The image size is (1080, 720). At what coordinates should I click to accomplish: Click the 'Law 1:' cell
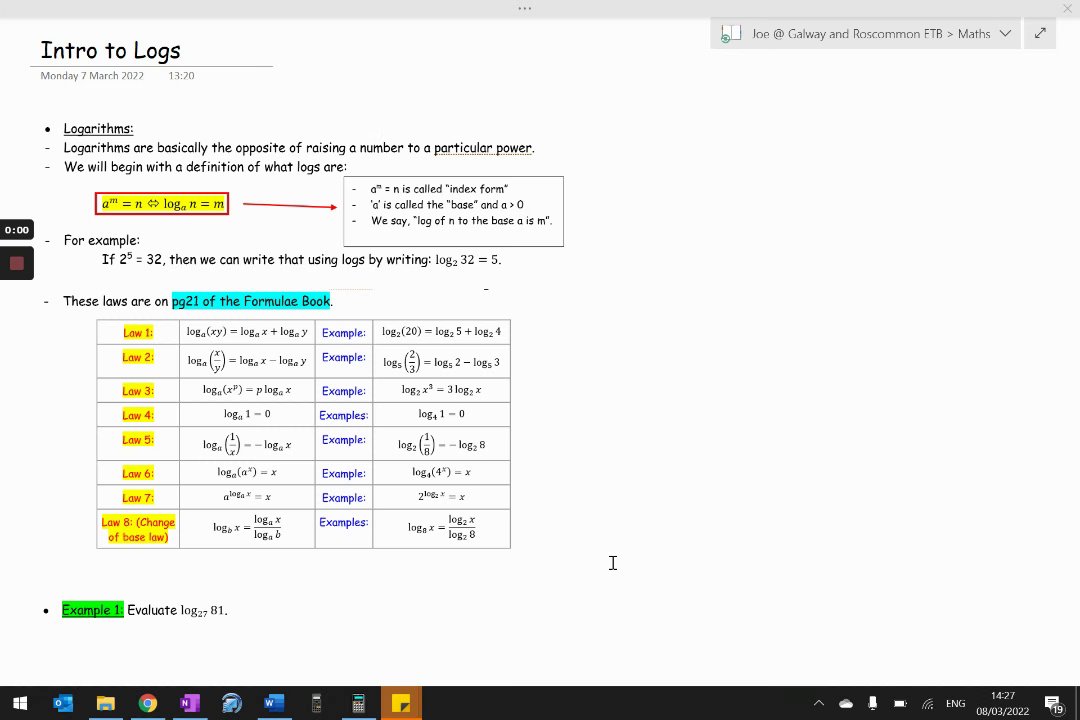pos(138,332)
